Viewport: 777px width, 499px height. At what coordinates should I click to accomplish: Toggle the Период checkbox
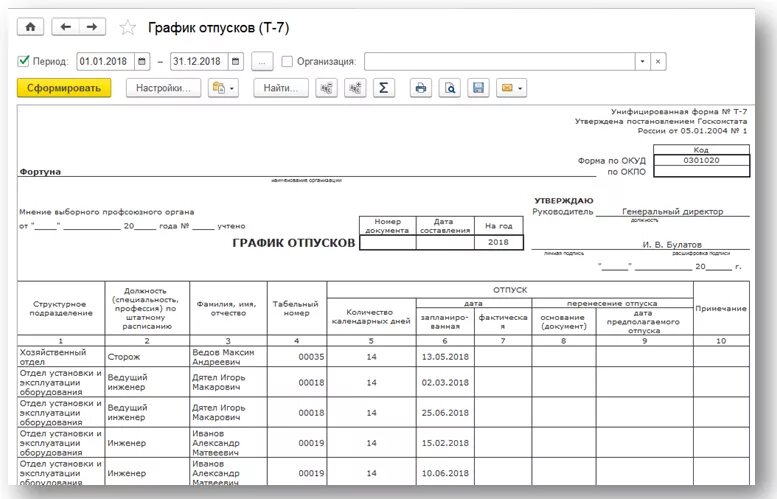[23, 61]
